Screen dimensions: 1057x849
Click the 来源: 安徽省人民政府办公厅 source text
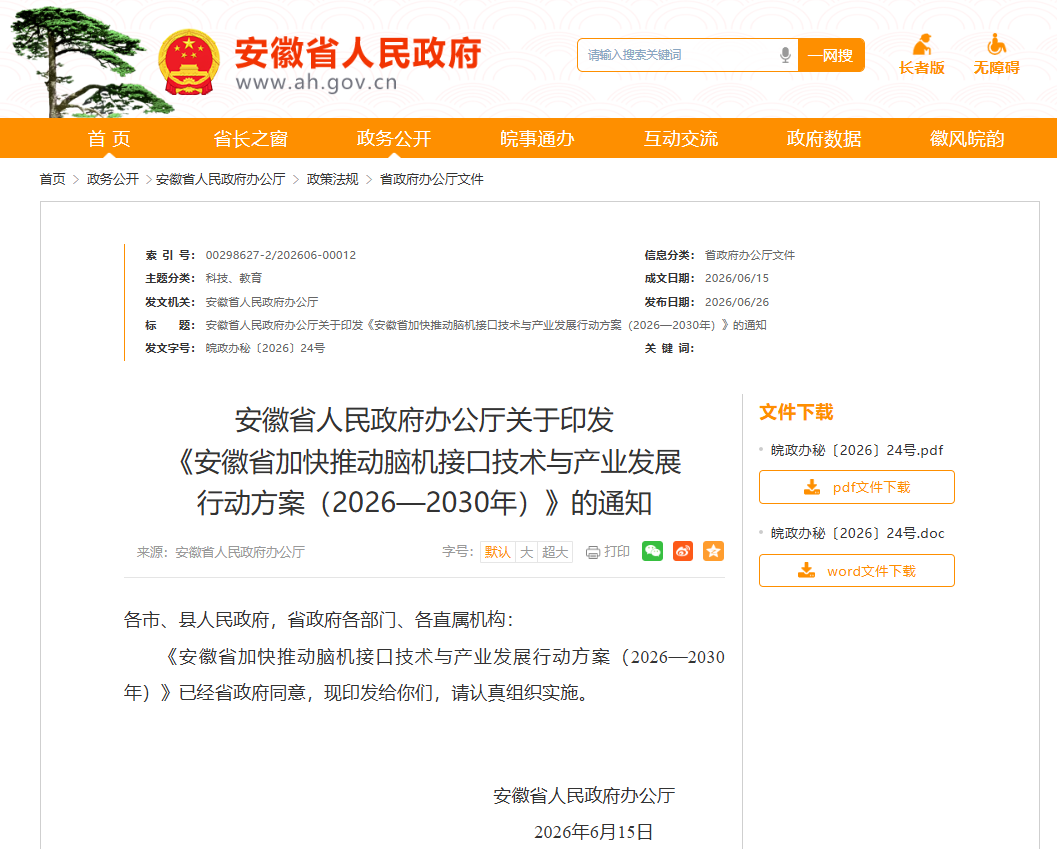click(x=220, y=552)
